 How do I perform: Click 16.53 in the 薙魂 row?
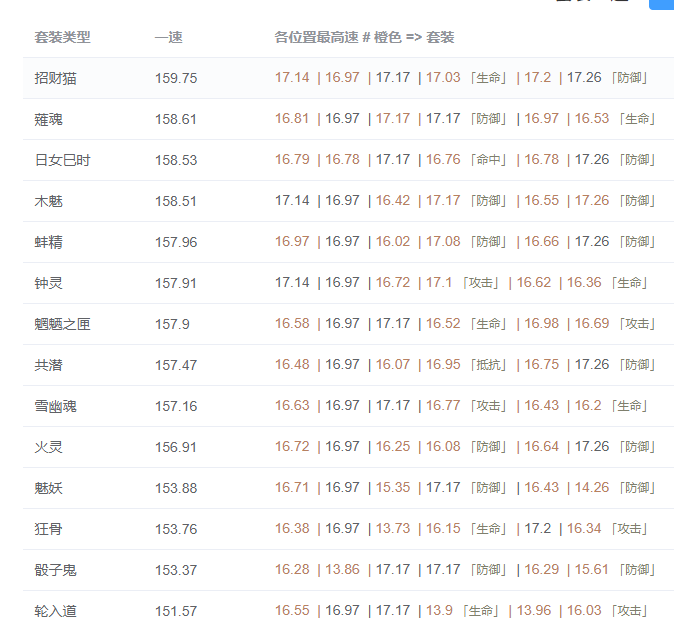592,118
